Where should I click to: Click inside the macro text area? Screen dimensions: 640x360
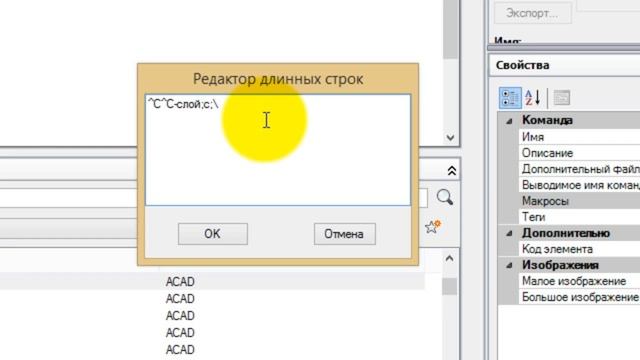click(278, 150)
